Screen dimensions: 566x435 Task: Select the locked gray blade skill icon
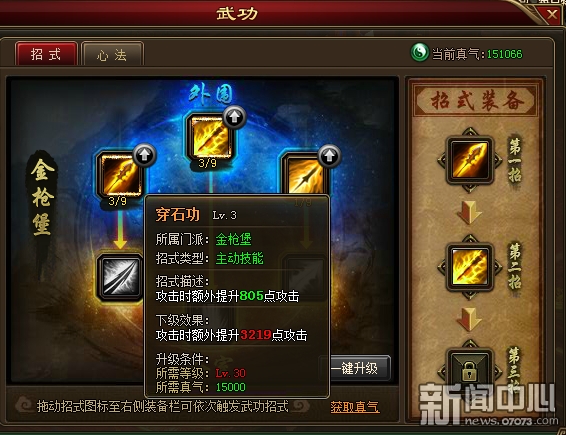pos(120,277)
